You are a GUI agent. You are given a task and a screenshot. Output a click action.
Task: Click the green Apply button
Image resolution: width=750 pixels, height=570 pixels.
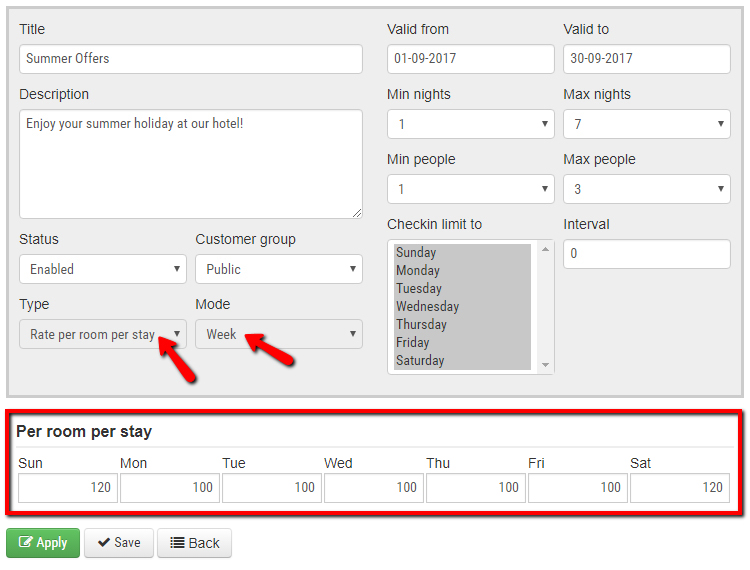tap(43, 543)
